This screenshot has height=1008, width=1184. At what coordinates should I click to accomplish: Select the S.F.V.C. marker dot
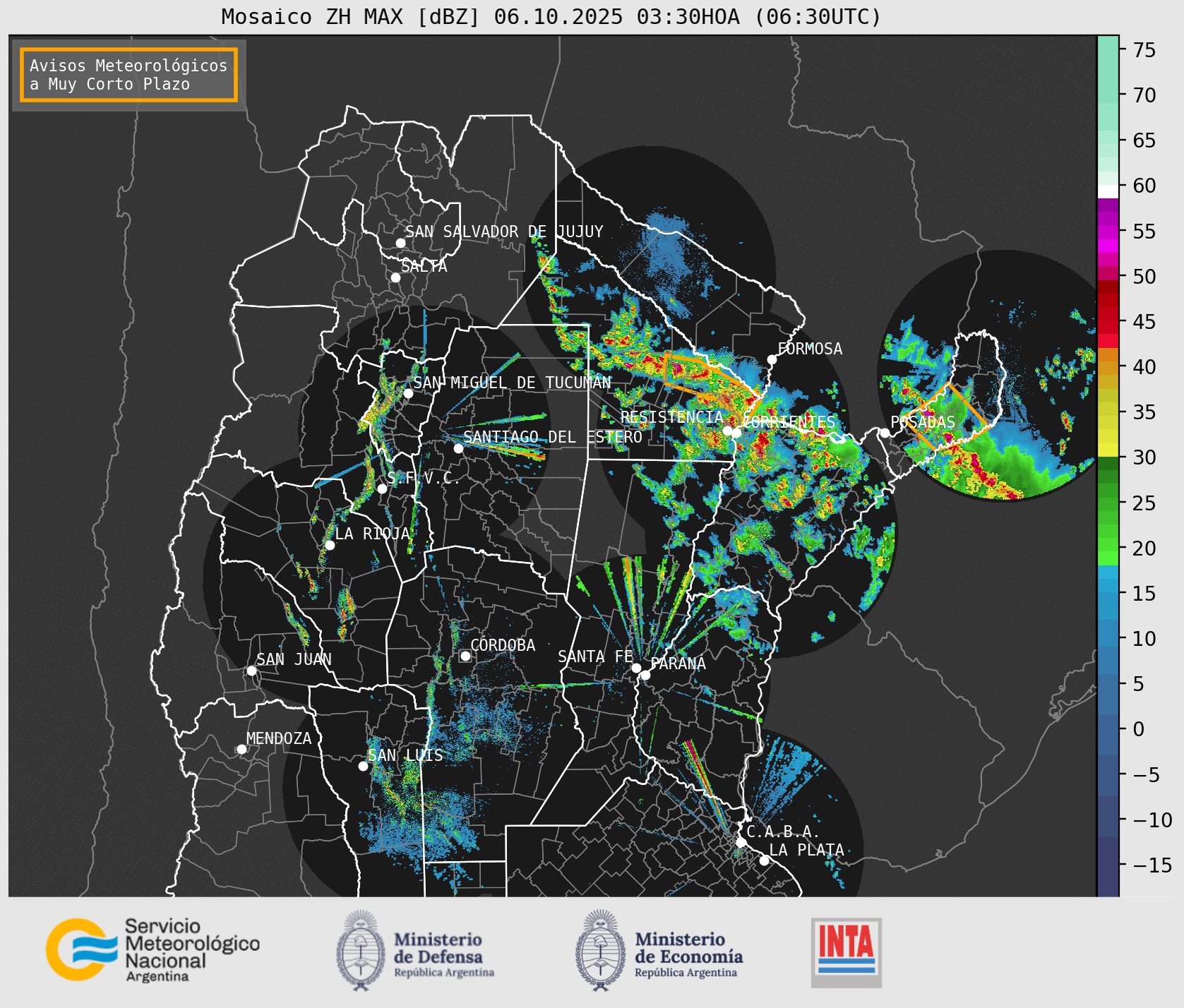click(x=382, y=488)
